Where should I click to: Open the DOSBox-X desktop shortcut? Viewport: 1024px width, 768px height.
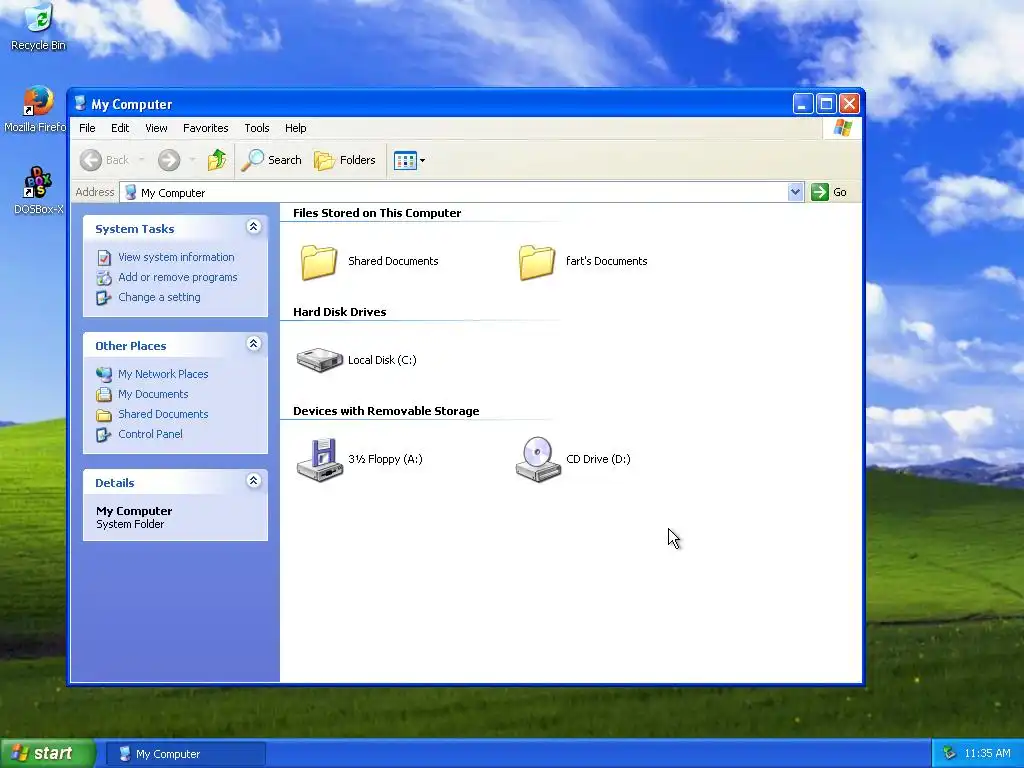(x=39, y=191)
